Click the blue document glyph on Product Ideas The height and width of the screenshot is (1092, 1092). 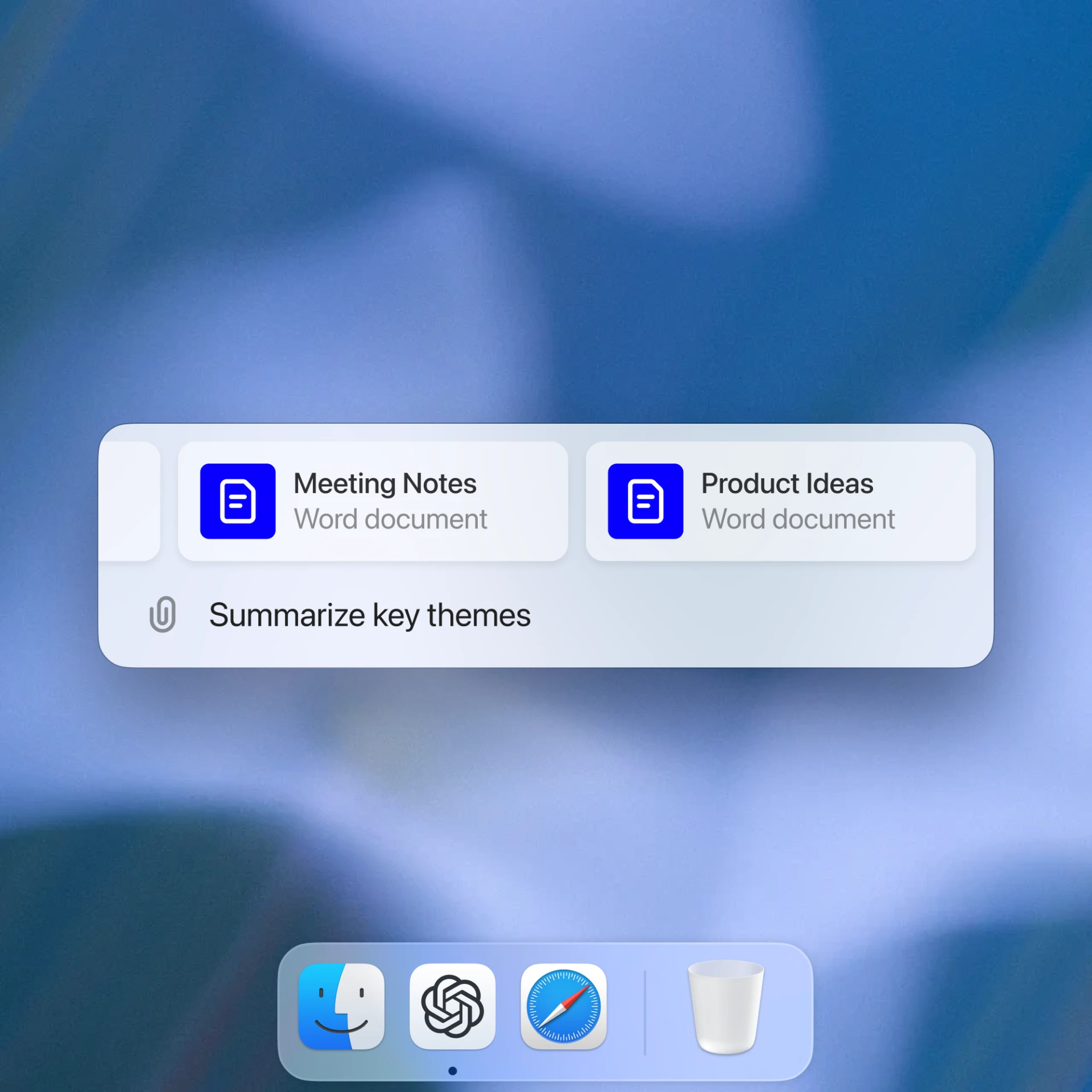click(x=645, y=500)
